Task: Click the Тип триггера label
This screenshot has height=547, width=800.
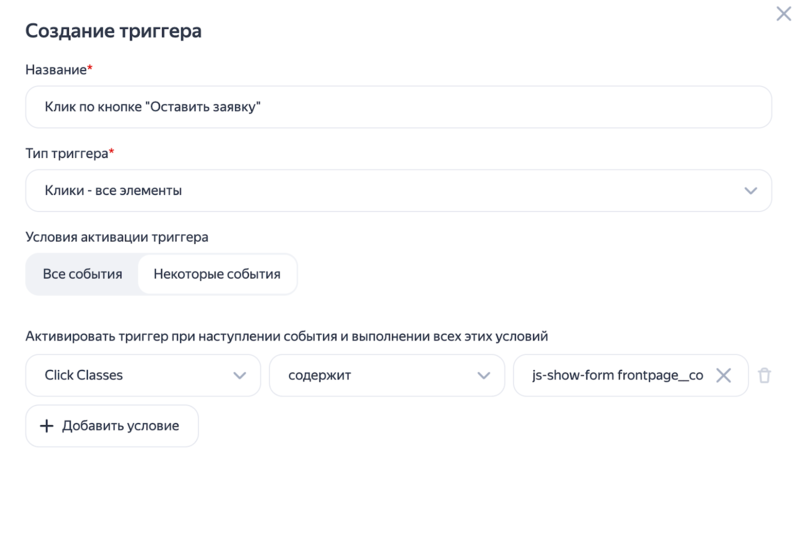Action: [x=67, y=154]
